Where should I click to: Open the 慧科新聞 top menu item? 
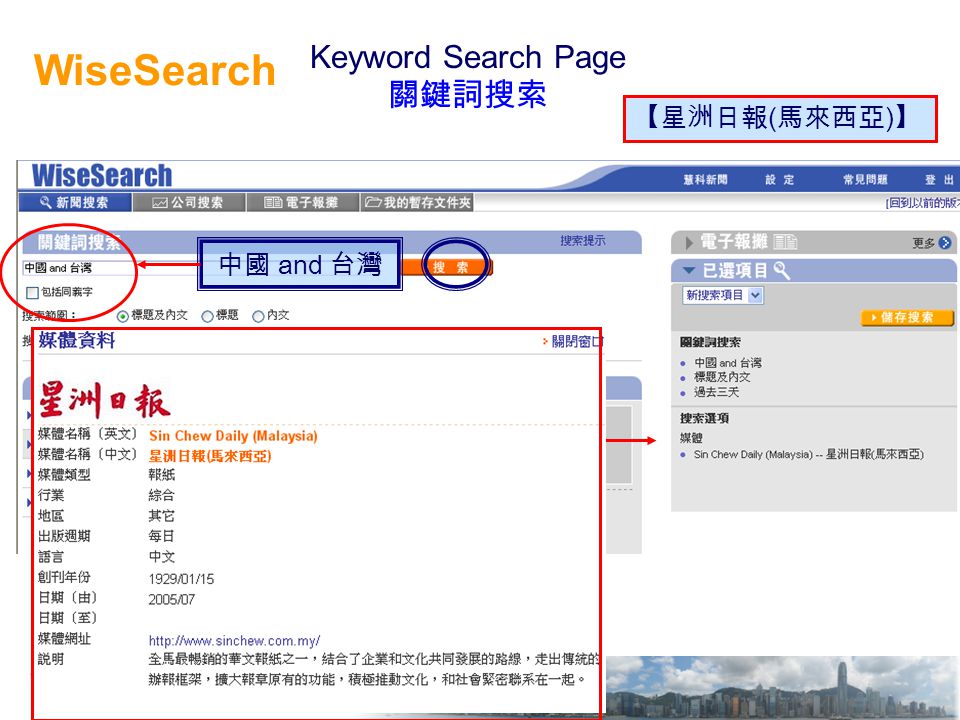(705, 179)
